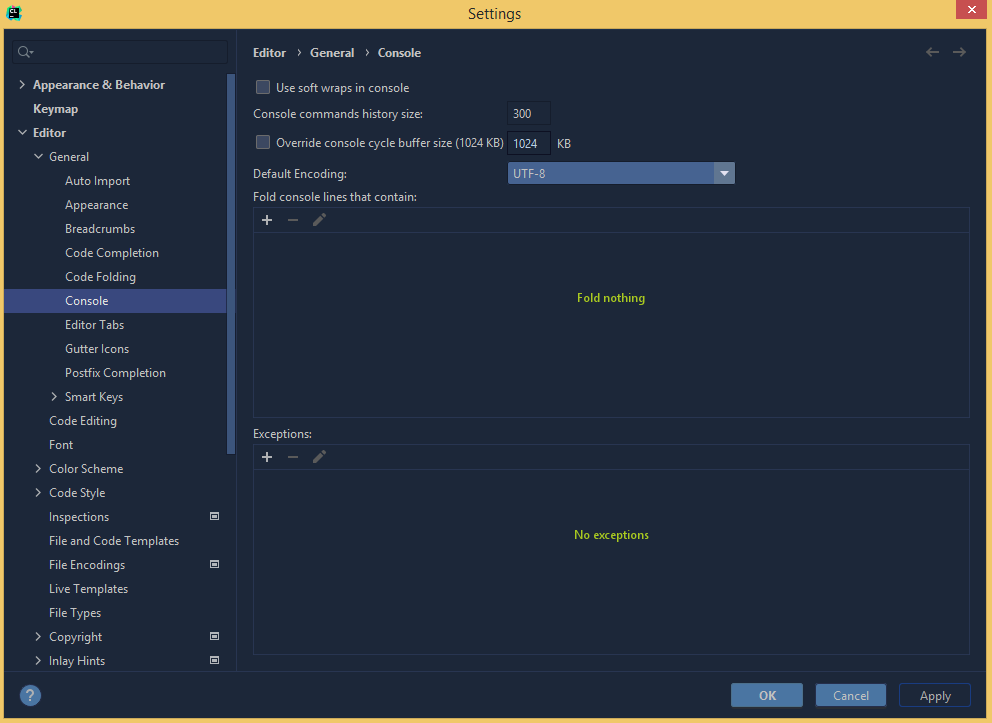Click the CLion app icon in title bar
This screenshot has height=723, width=992.
click(x=13, y=13)
